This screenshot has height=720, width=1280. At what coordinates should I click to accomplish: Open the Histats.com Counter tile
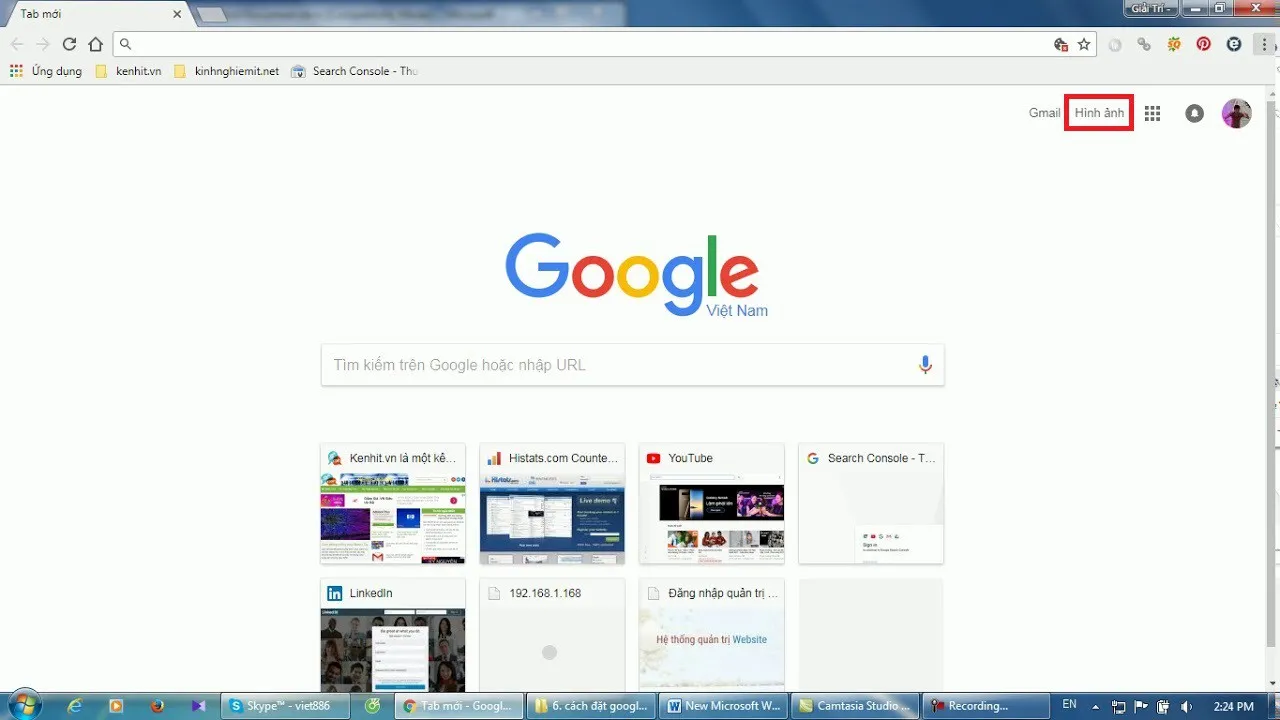click(x=552, y=504)
